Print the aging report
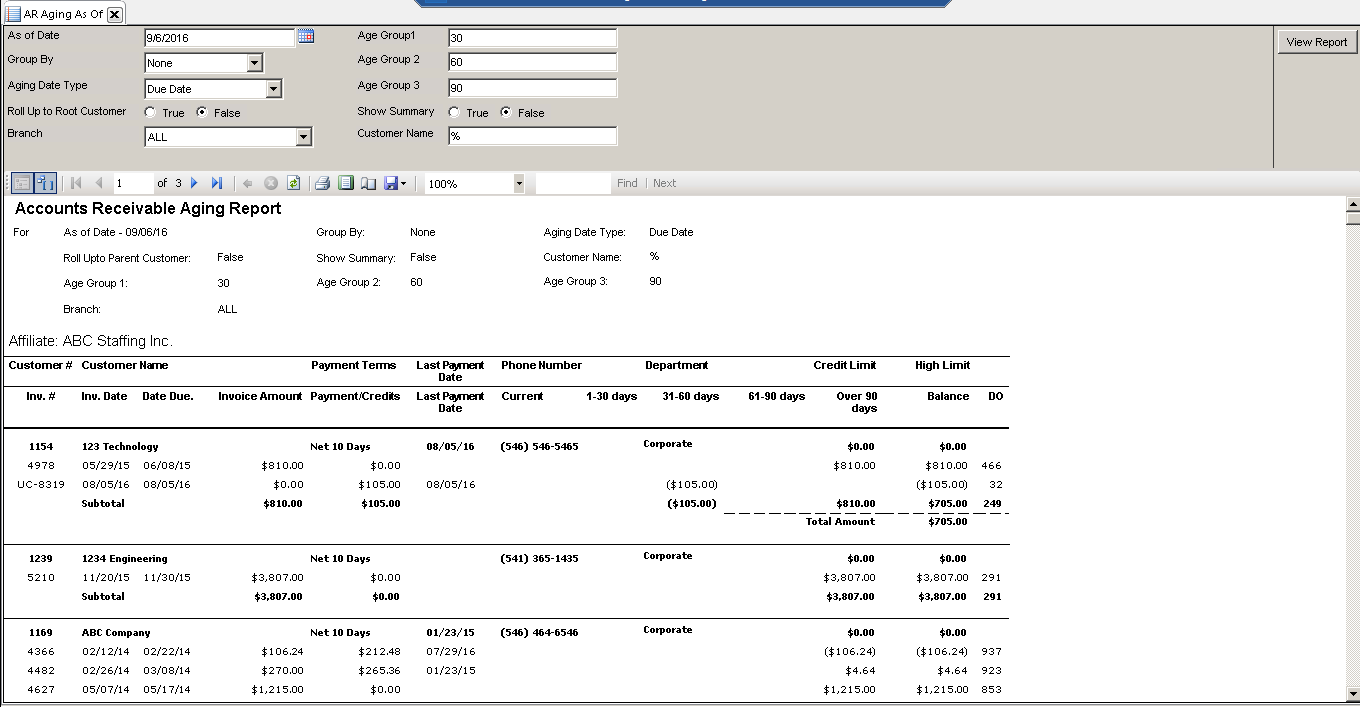 322,183
